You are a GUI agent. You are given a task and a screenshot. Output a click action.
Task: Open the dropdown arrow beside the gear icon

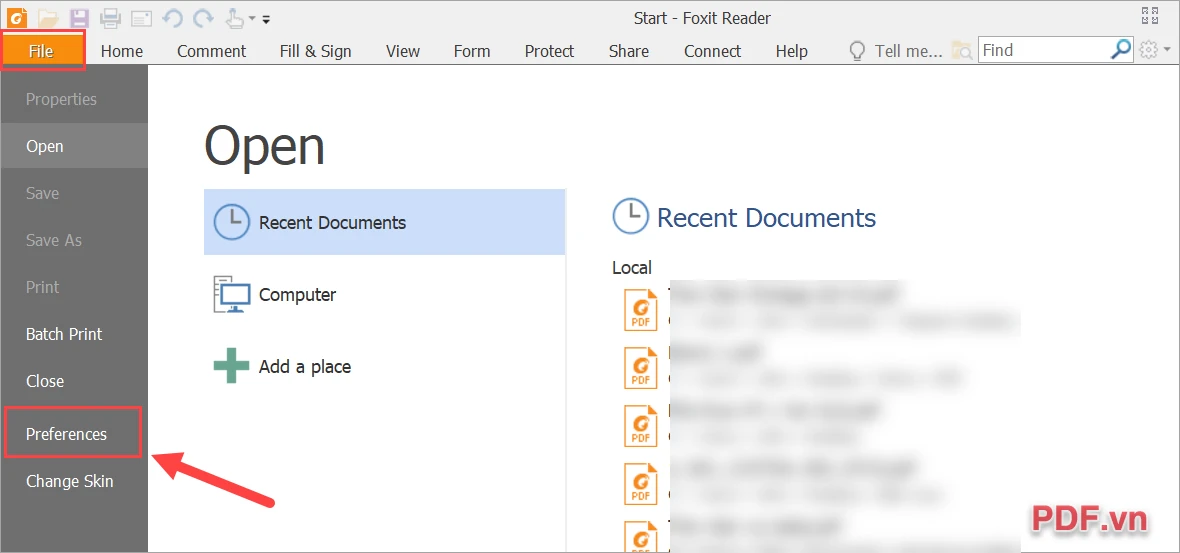tap(1166, 50)
